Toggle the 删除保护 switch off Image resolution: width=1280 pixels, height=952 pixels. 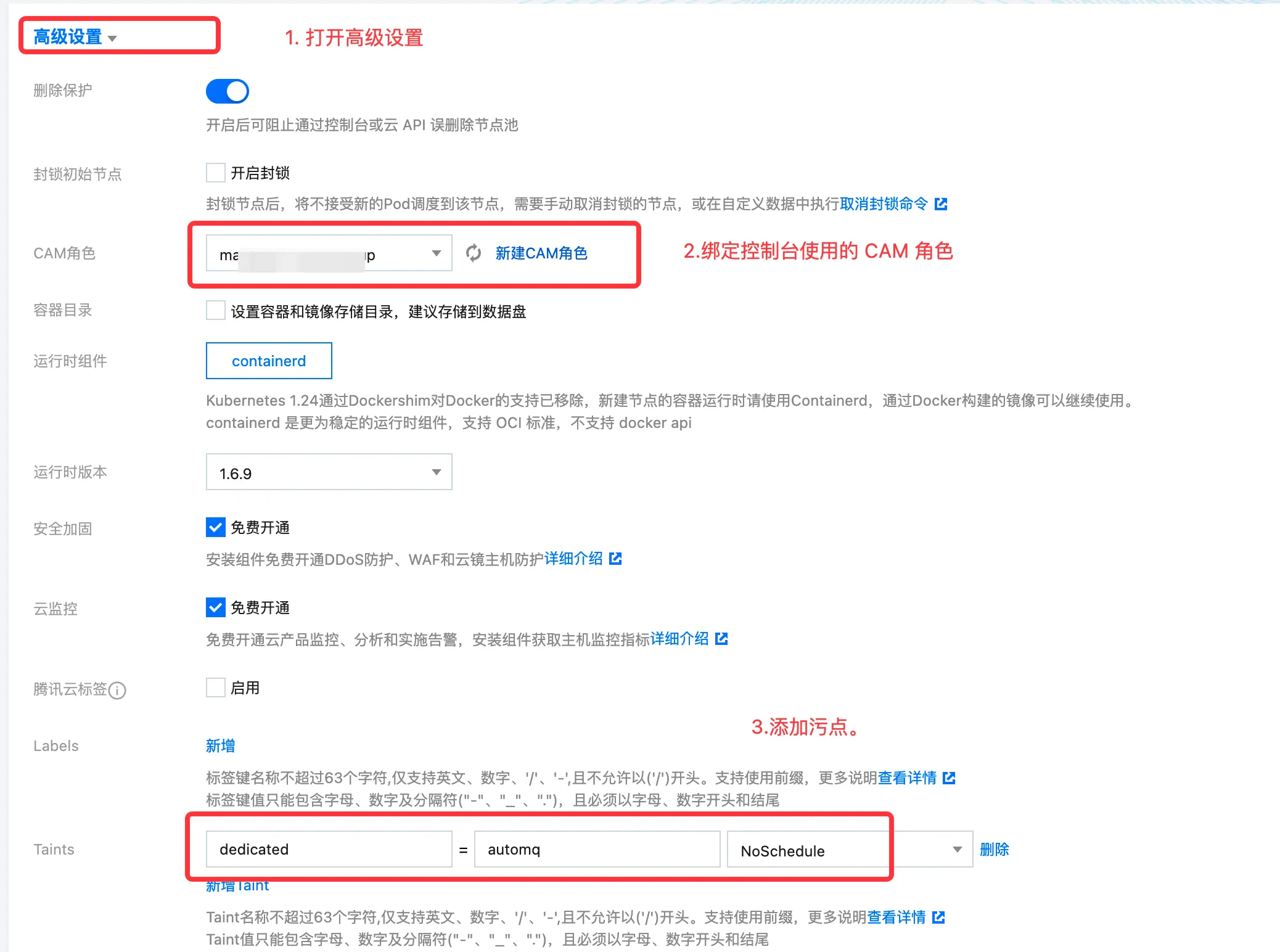(227, 91)
